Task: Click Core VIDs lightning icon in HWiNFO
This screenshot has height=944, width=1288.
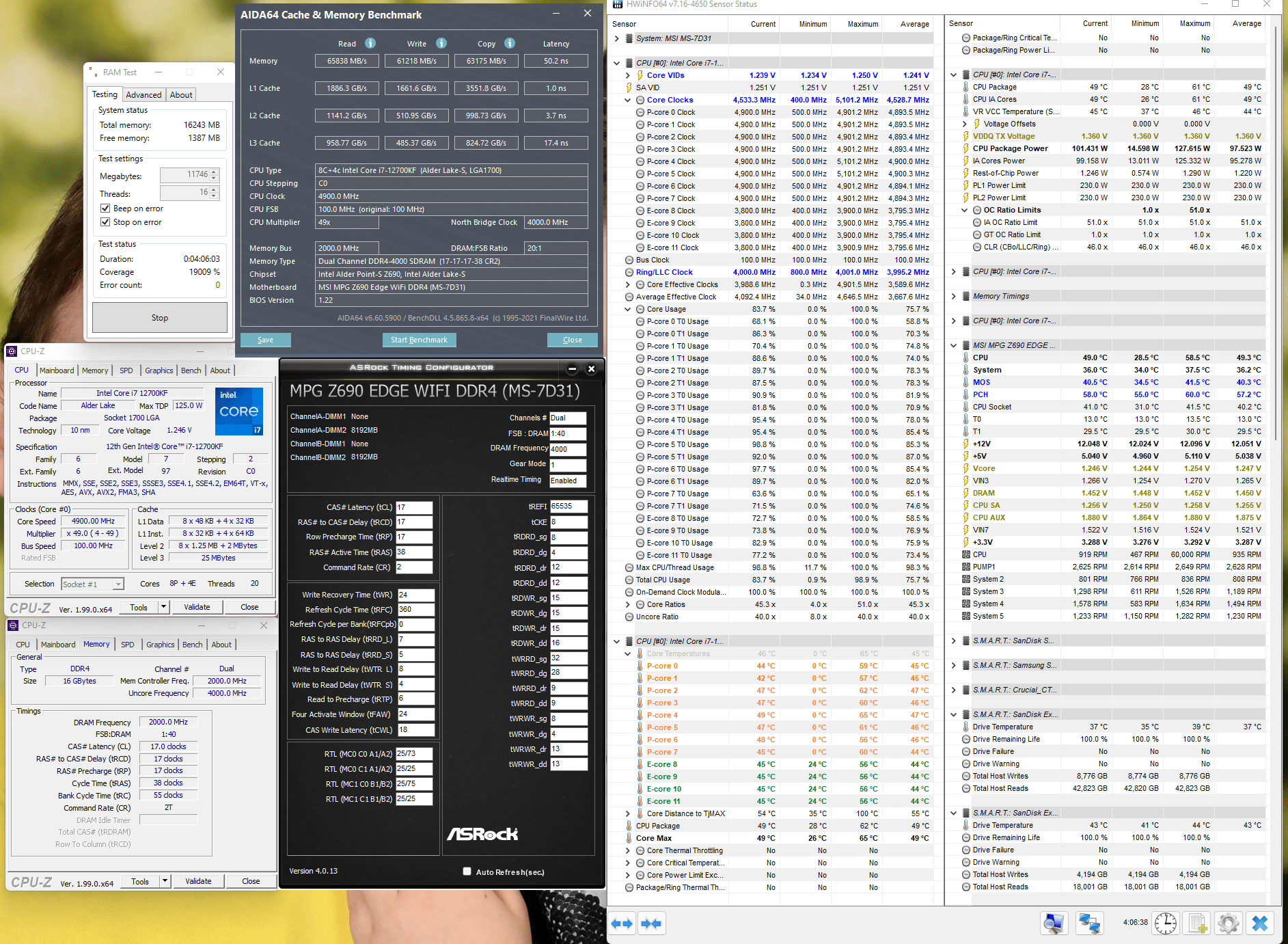Action: tap(640, 75)
